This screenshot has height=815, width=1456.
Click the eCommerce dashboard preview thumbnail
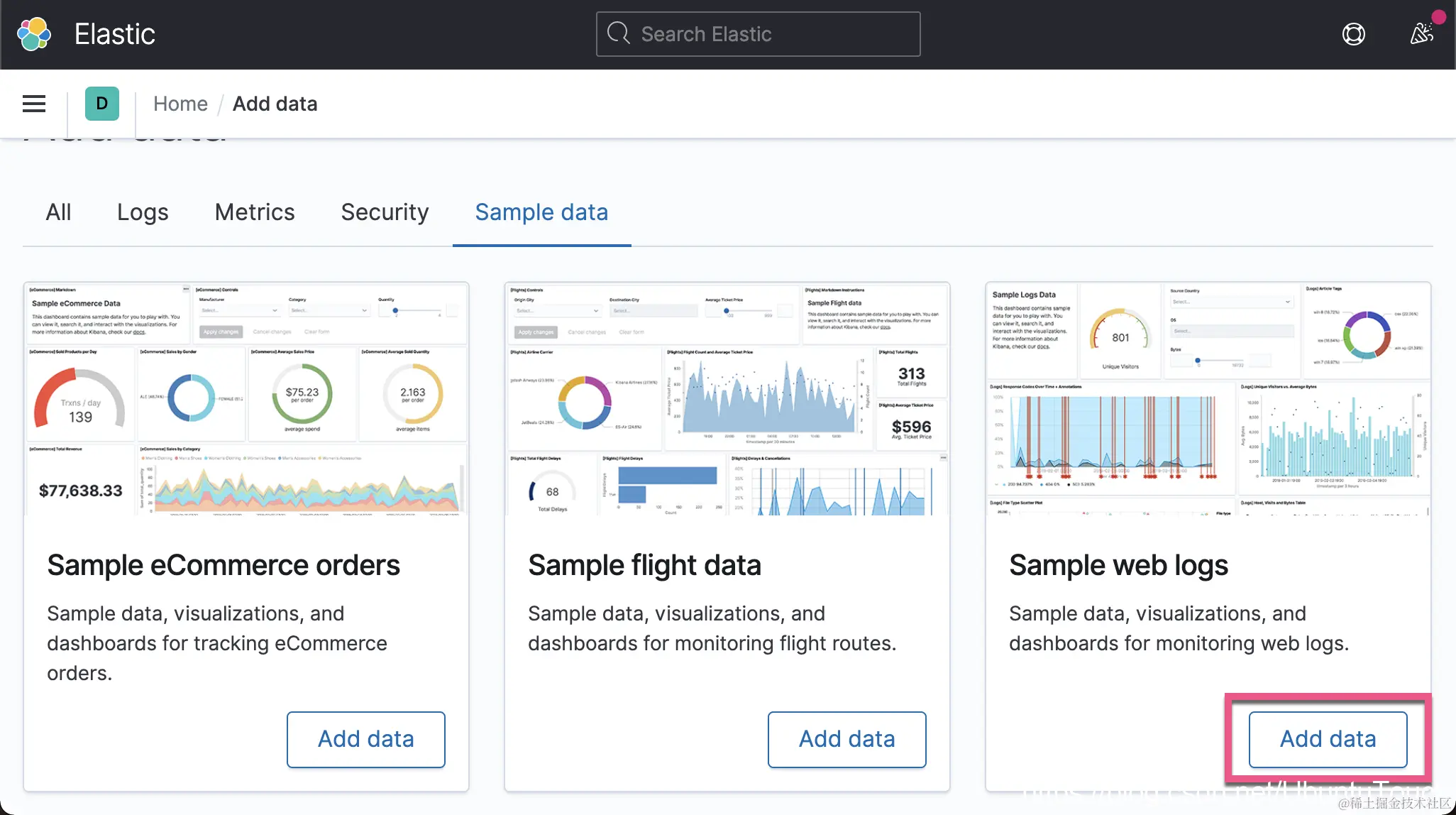point(246,399)
